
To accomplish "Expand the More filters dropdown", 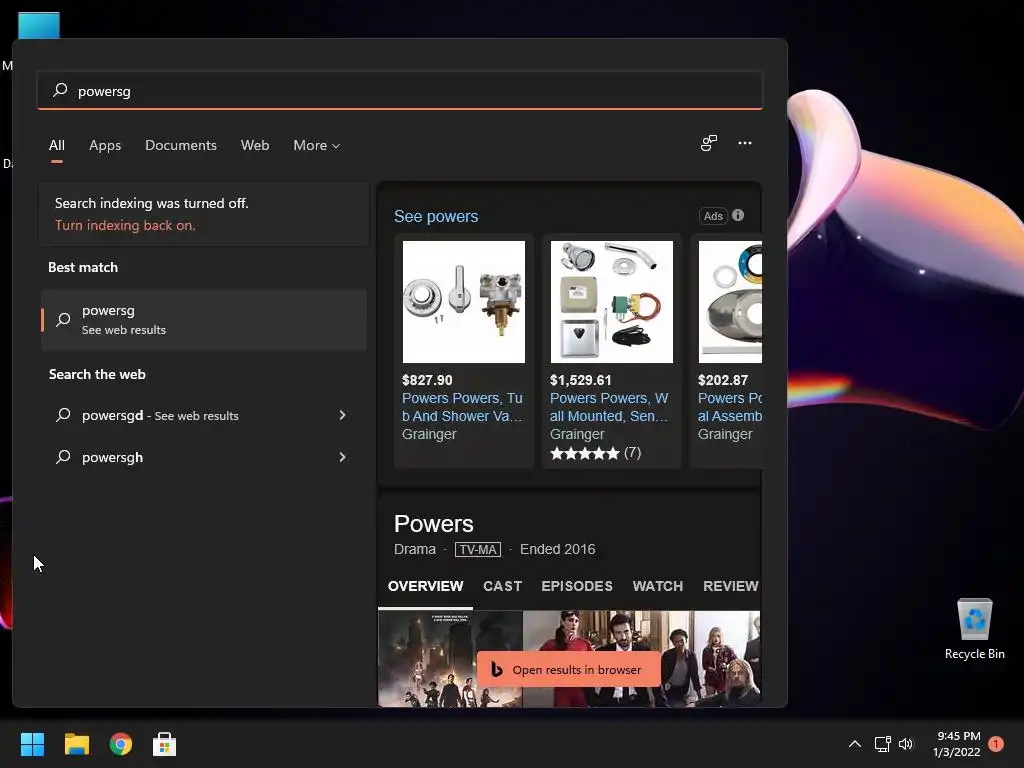I will click(317, 146).
